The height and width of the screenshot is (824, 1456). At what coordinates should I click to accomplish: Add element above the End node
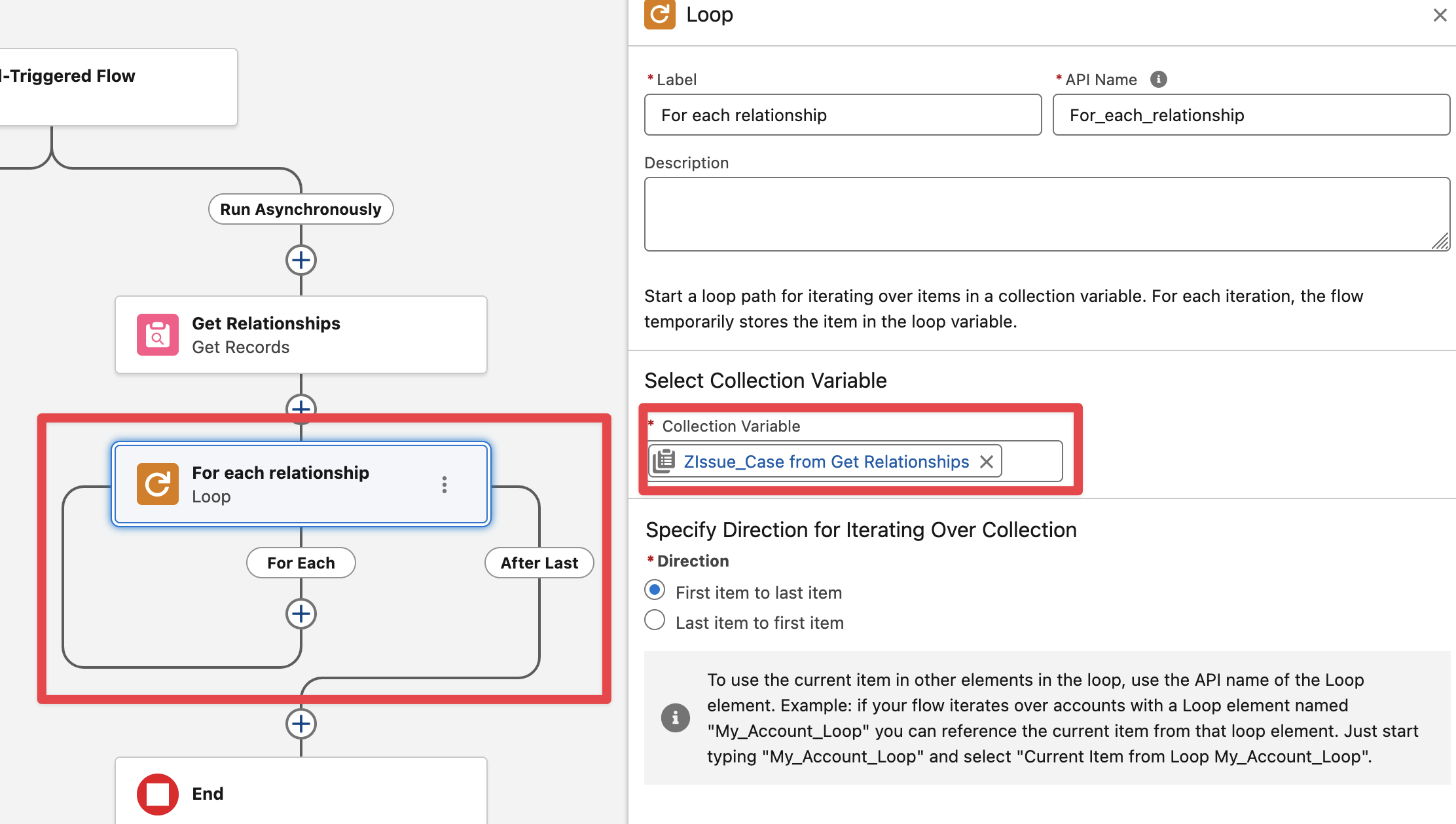301,724
